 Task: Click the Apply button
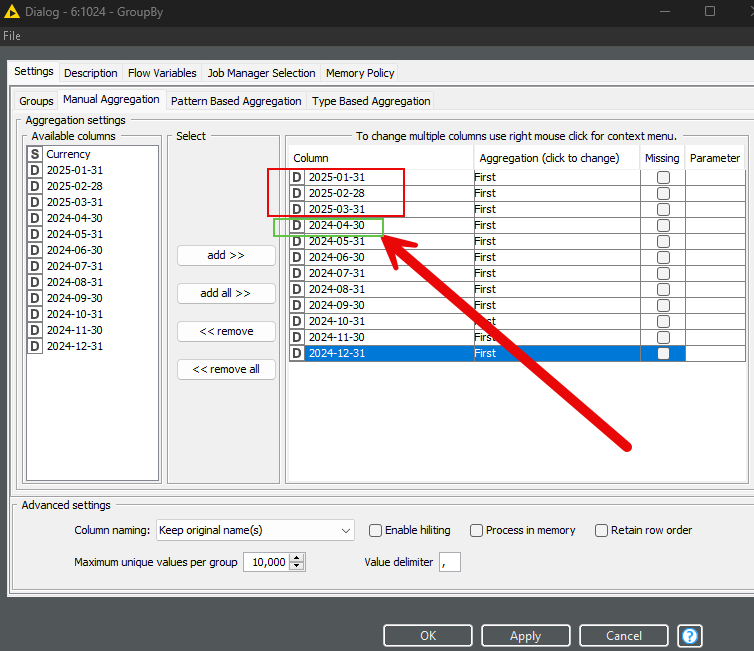point(525,635)
